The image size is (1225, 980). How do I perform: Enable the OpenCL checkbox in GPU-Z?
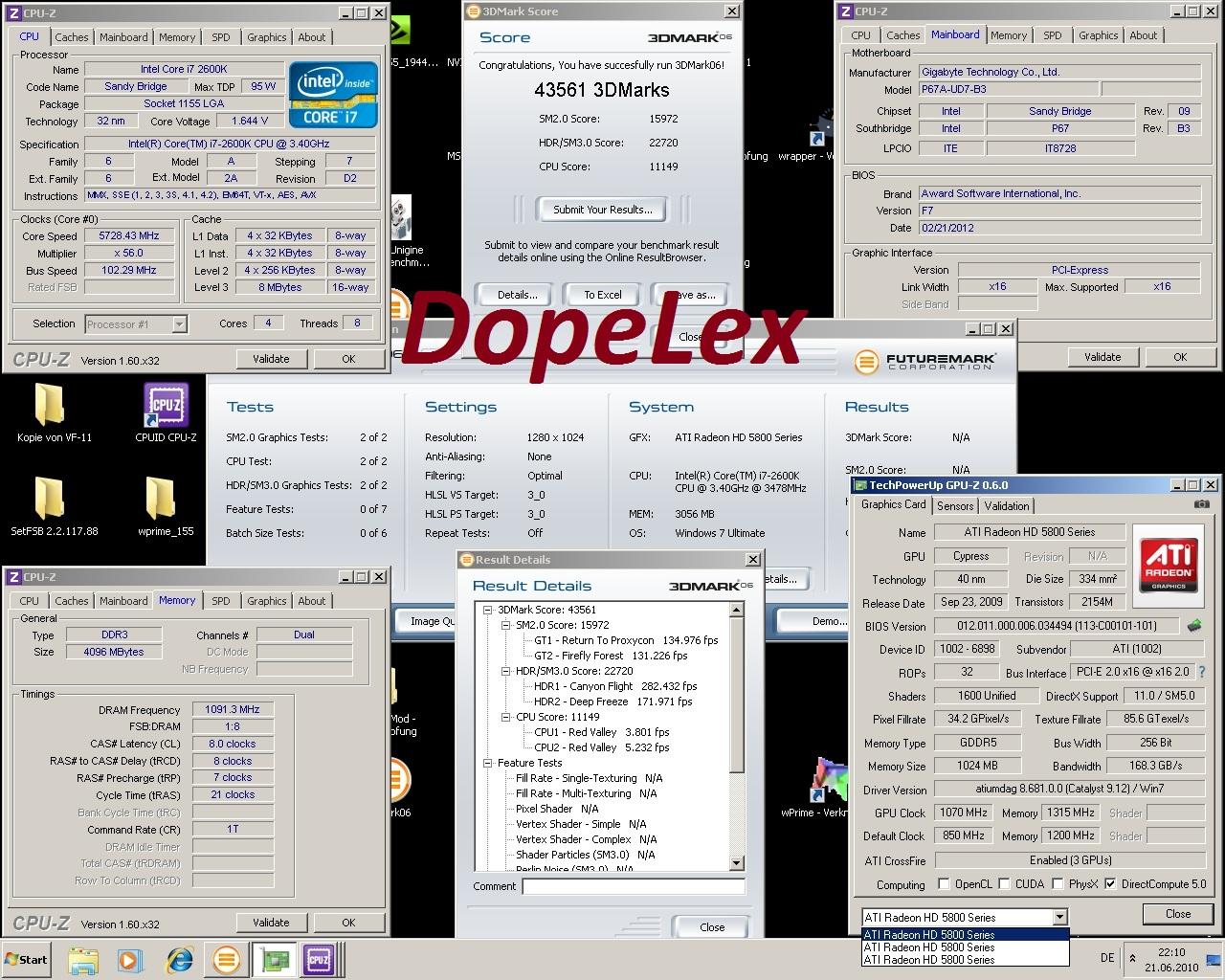(x=945, y=884)
